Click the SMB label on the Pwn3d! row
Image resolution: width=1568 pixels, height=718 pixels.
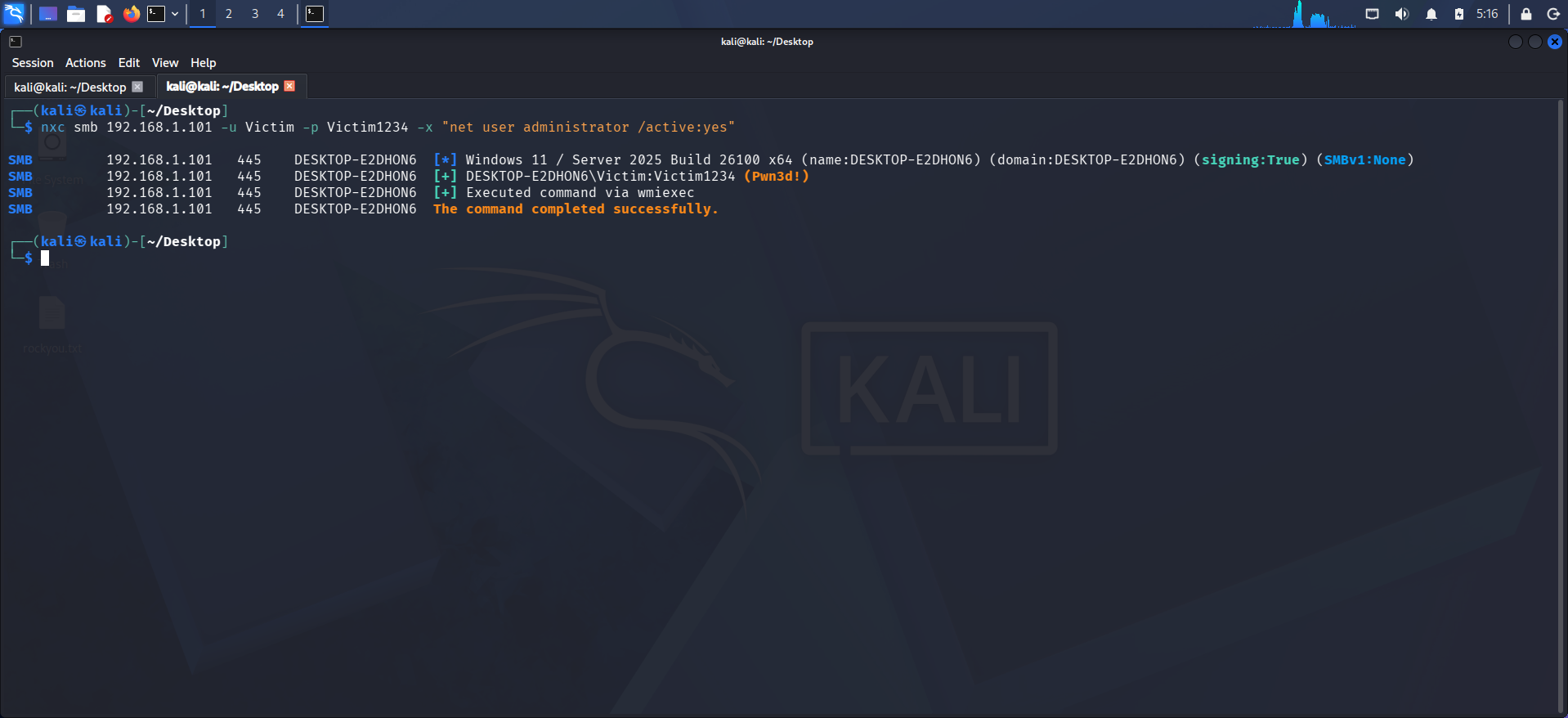pyautogui.click(x=20, y=177)
